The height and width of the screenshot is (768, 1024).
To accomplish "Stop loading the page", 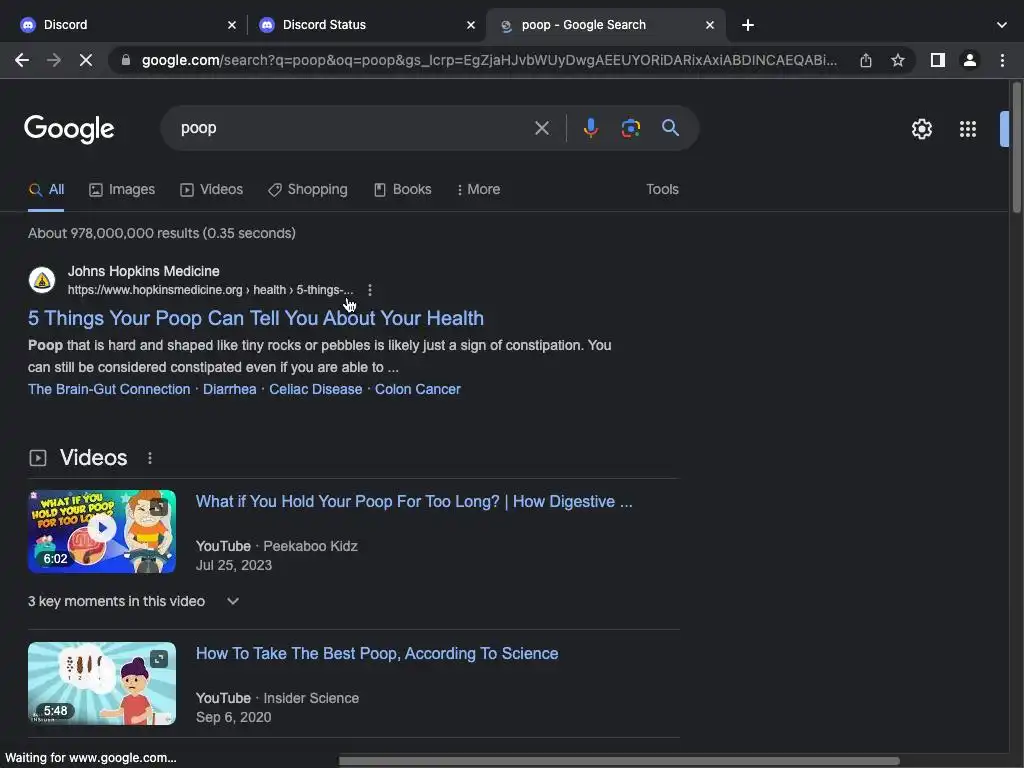I will coord(86,60).
